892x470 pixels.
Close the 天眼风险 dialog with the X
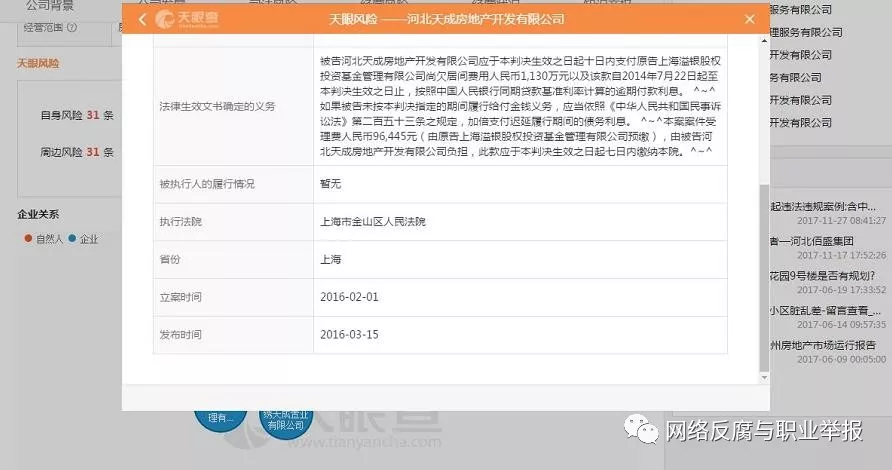pos(750,19)
